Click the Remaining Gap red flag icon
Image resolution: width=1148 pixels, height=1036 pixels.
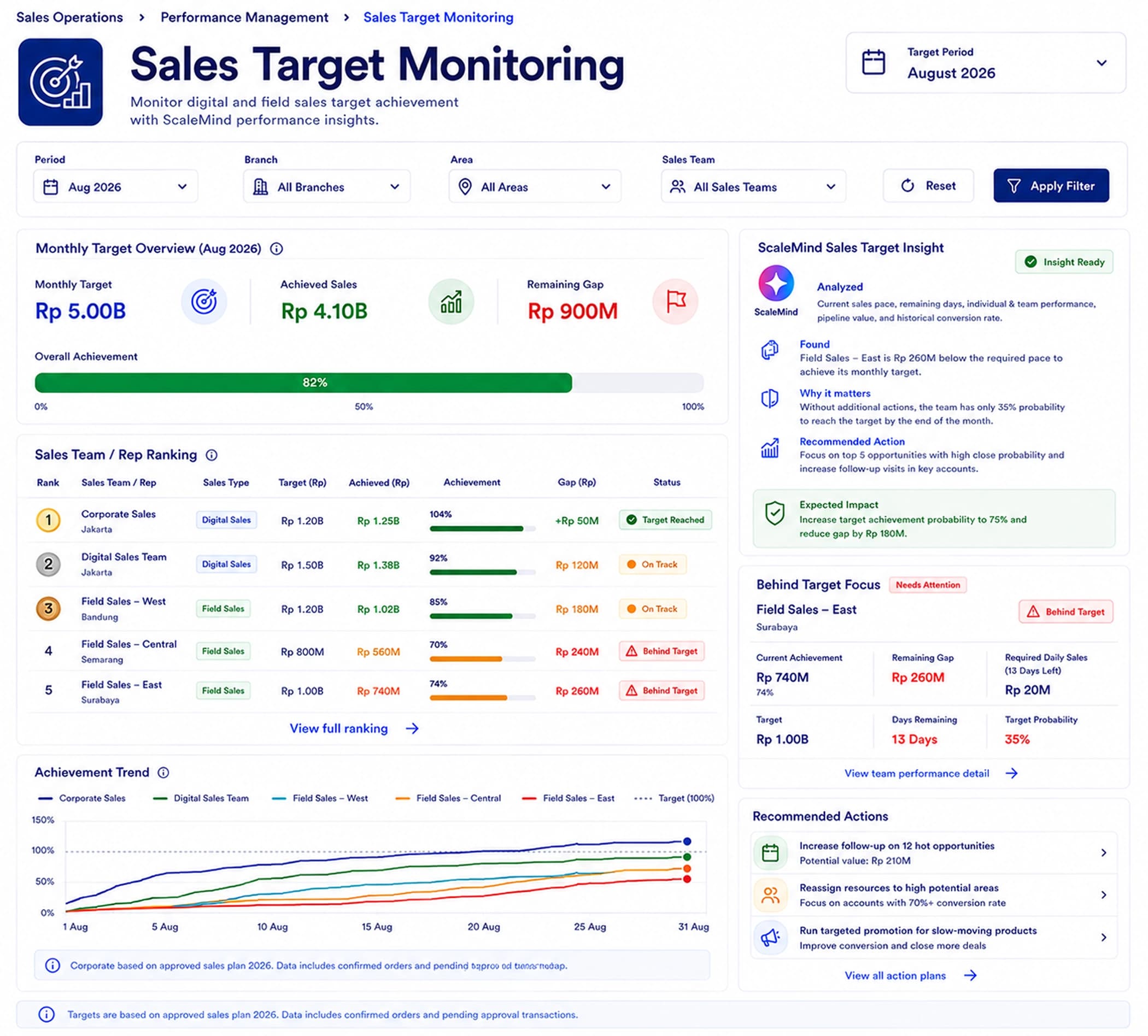(675, 302)
